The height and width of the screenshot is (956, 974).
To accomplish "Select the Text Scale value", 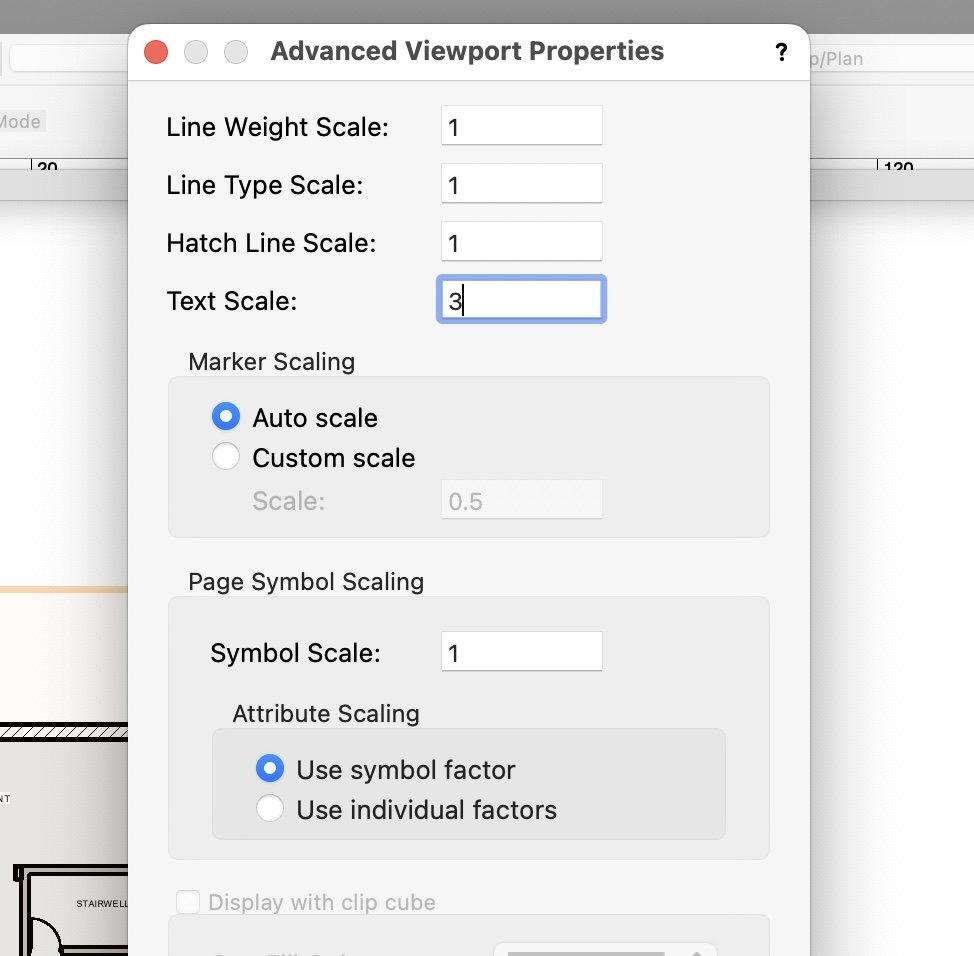I will tap(521, 299).
